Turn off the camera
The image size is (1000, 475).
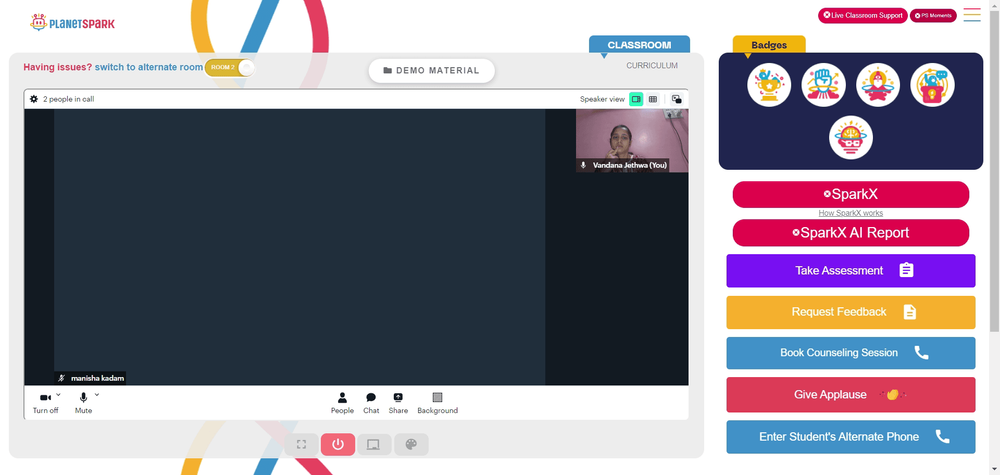45,403
